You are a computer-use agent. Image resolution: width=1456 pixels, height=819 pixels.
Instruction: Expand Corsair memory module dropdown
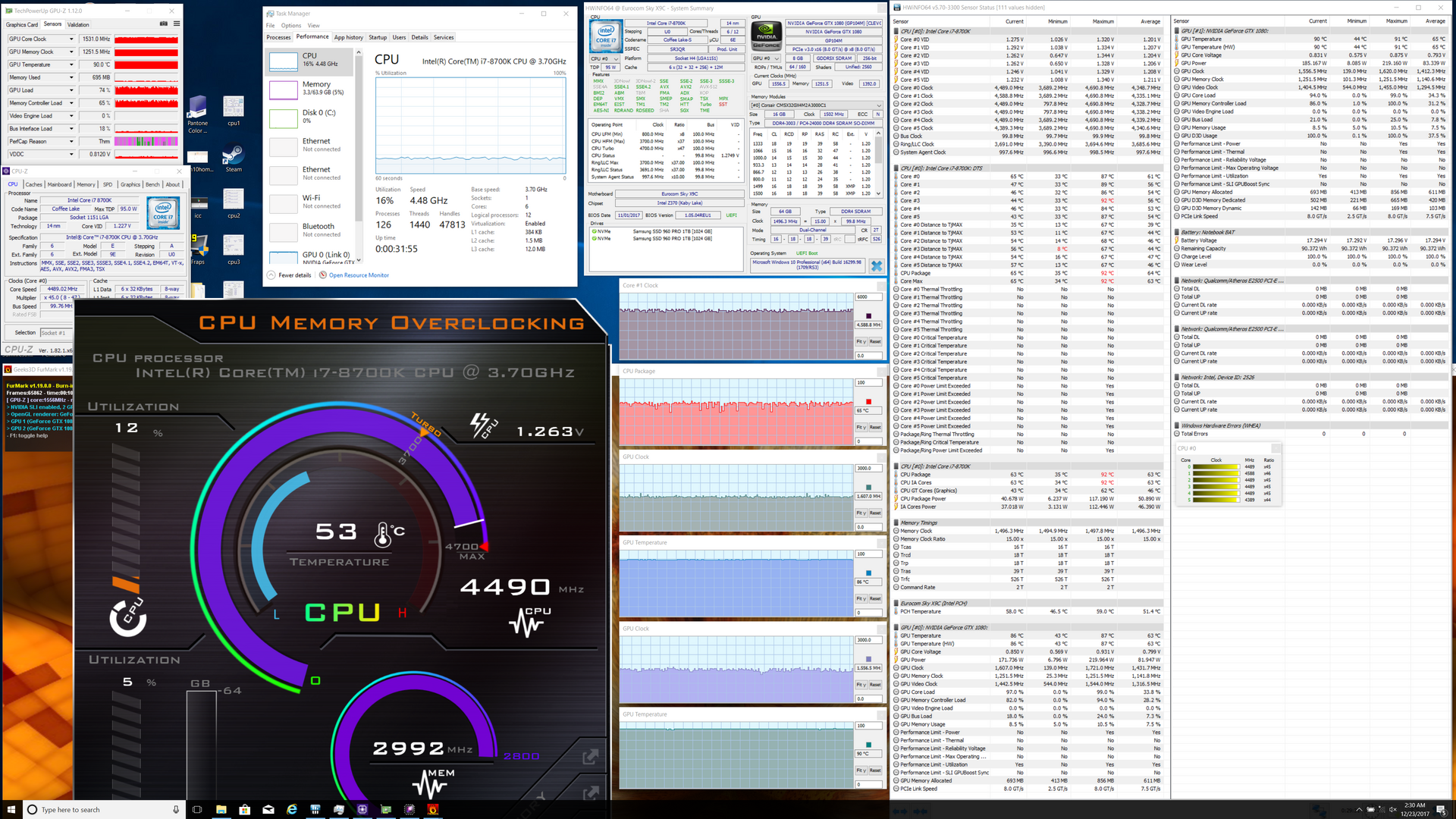tap(879, 105)
